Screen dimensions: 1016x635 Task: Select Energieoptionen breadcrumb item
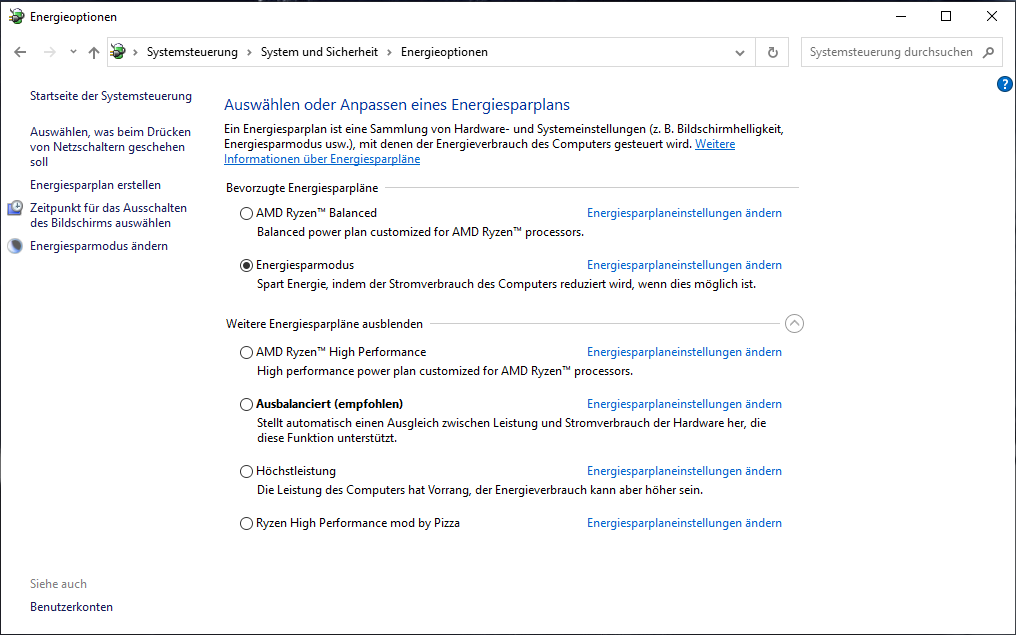444,52
